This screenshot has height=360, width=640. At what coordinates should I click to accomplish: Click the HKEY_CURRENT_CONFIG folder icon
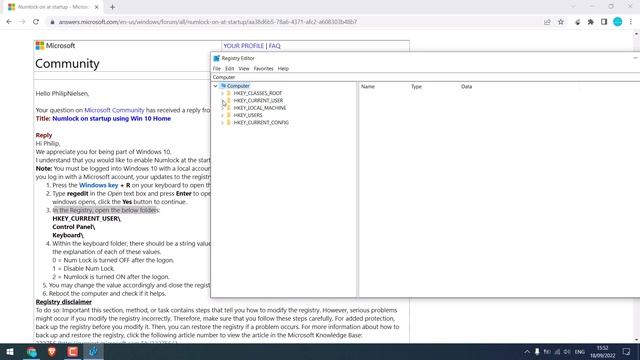pos(229,122)
